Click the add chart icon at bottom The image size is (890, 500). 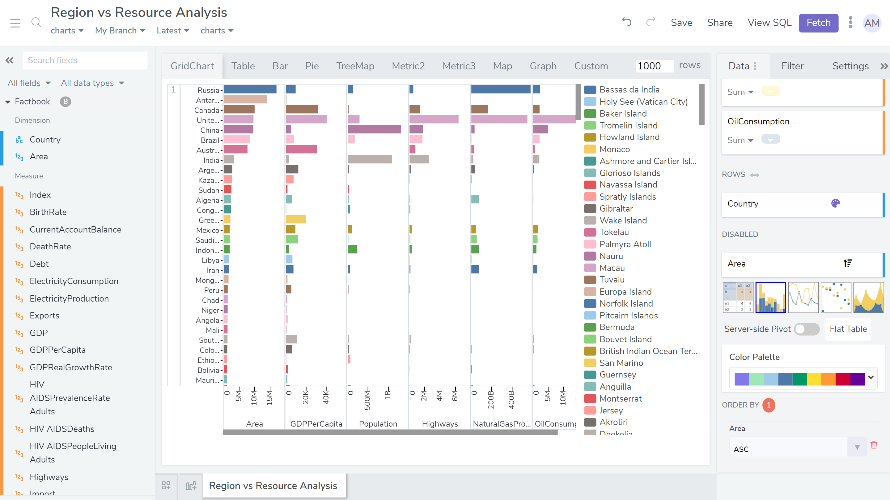click(x=190, y=486)
